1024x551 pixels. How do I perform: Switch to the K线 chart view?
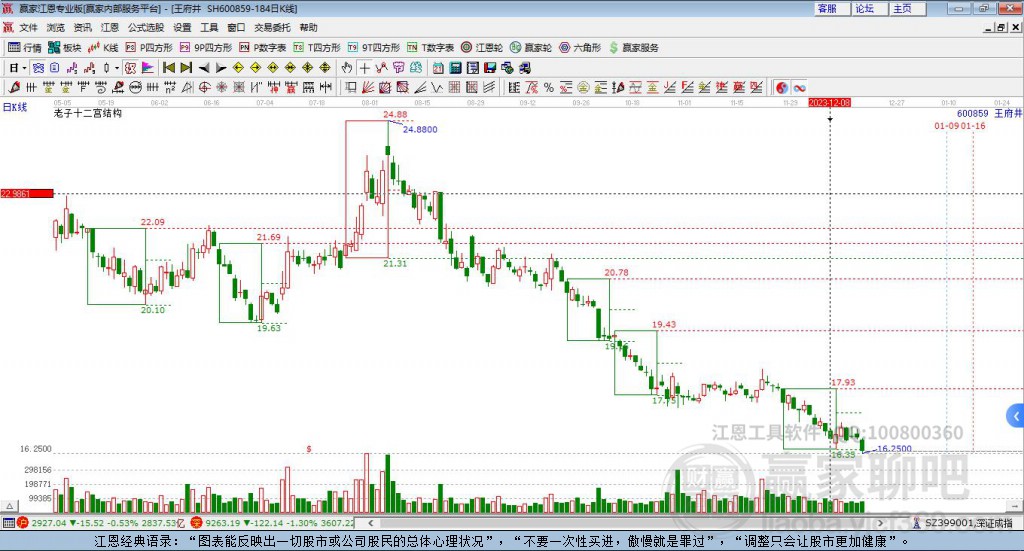[x=103, y=48]
